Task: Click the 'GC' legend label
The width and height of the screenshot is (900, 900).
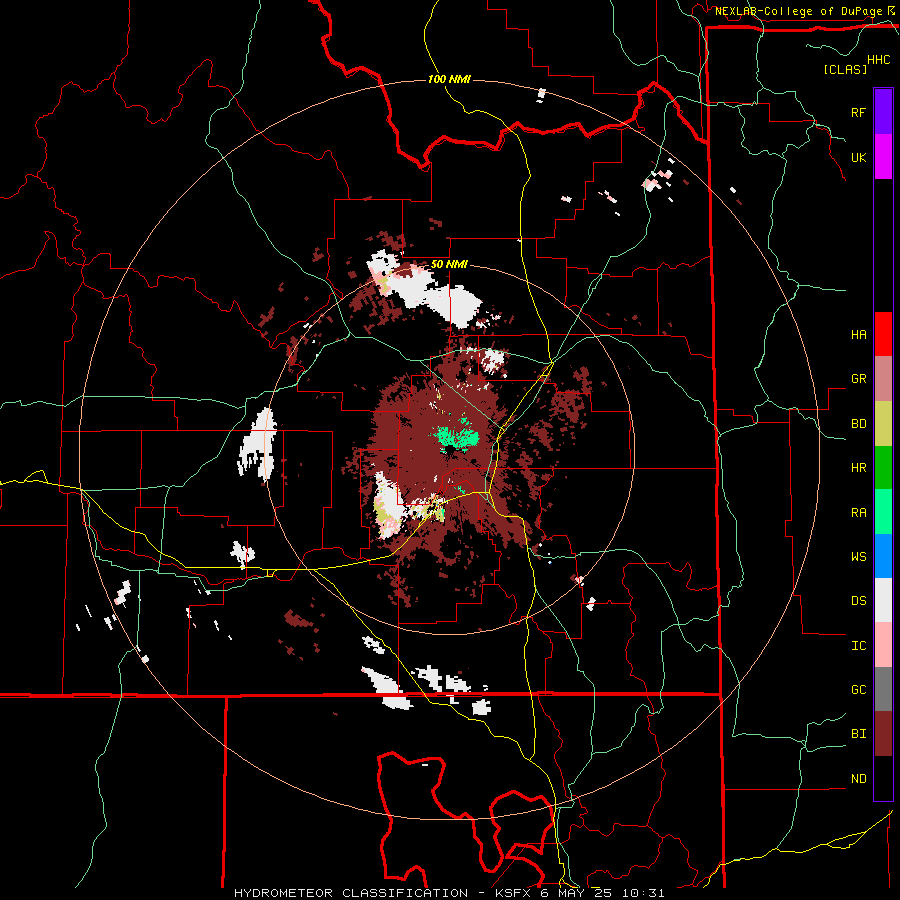Action: 858,689
